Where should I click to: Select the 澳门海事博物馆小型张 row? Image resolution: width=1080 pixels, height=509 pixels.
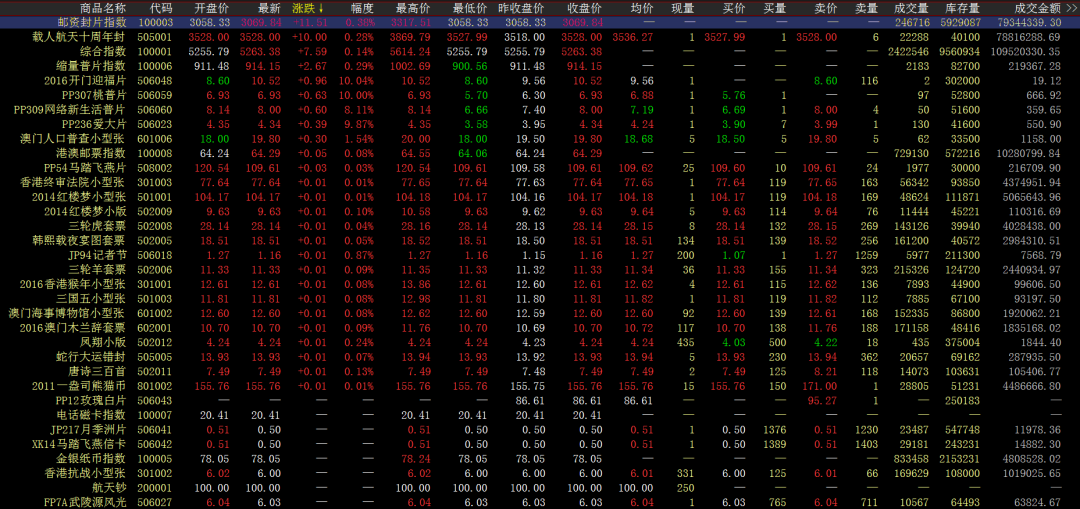click(540, 313)
